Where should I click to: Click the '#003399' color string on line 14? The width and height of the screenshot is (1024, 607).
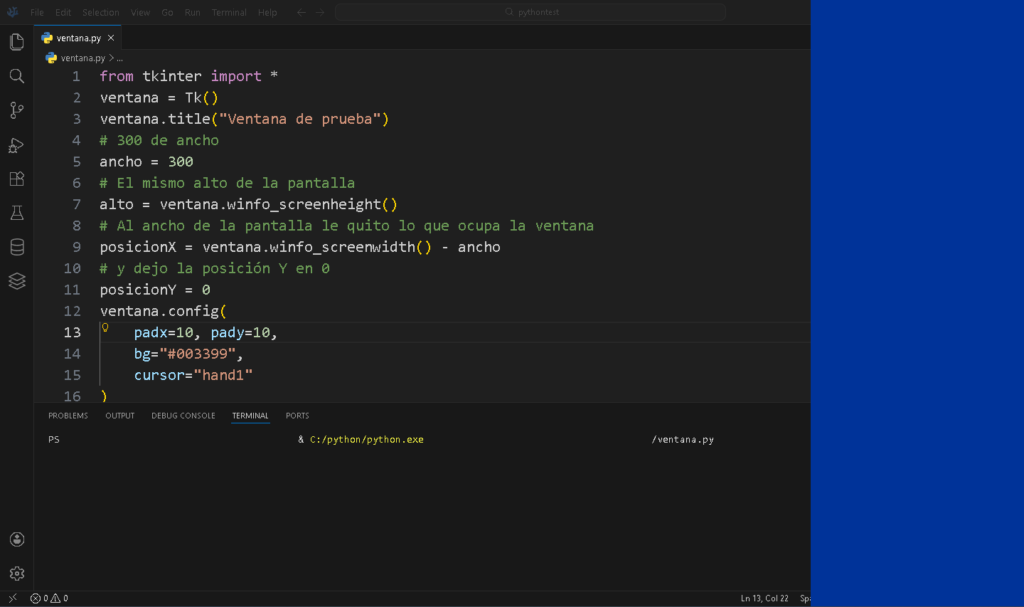[x=197, y=353]
